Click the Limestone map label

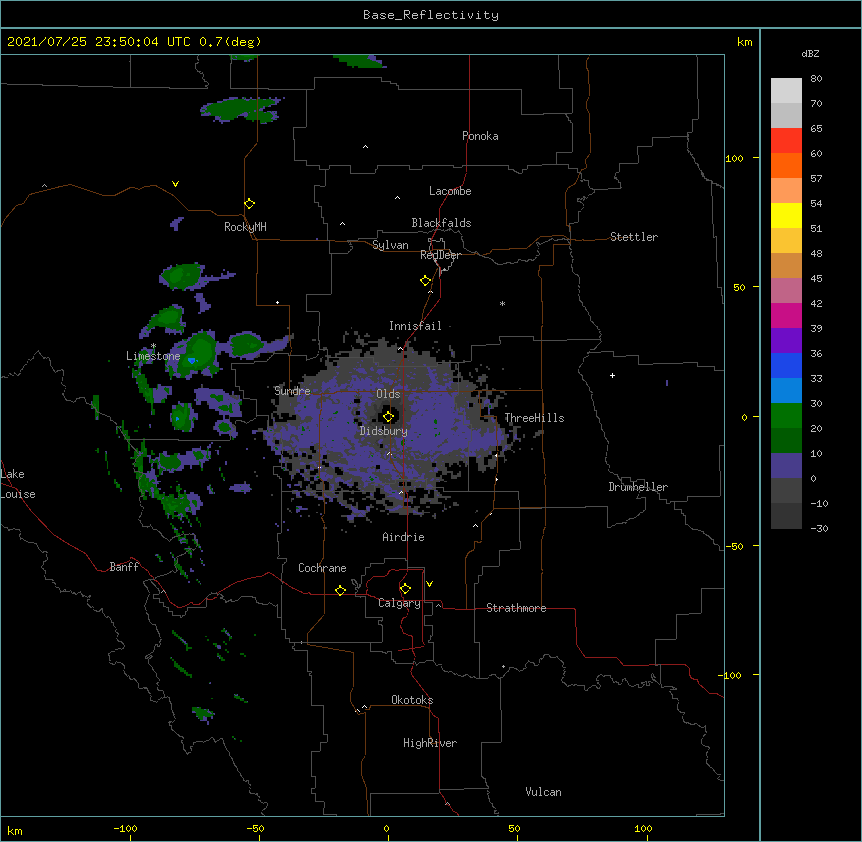click(153, 356)
